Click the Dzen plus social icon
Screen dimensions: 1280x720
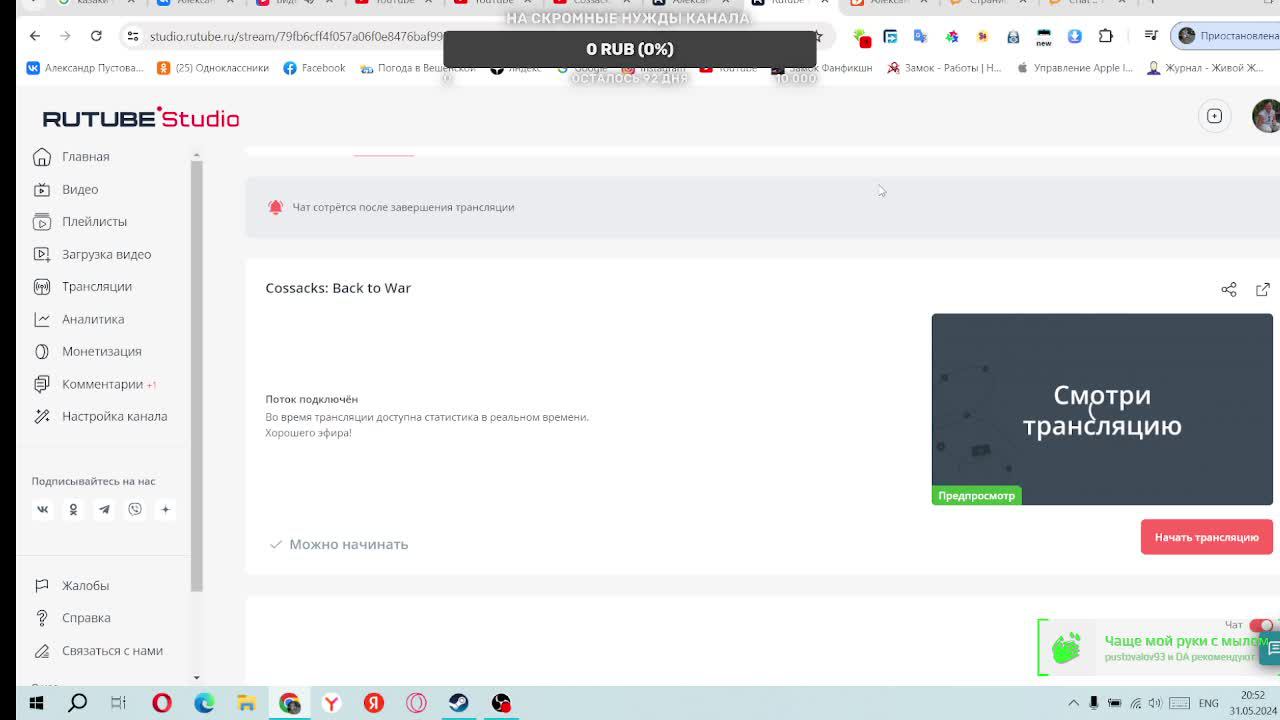click(x=166, y=509)
